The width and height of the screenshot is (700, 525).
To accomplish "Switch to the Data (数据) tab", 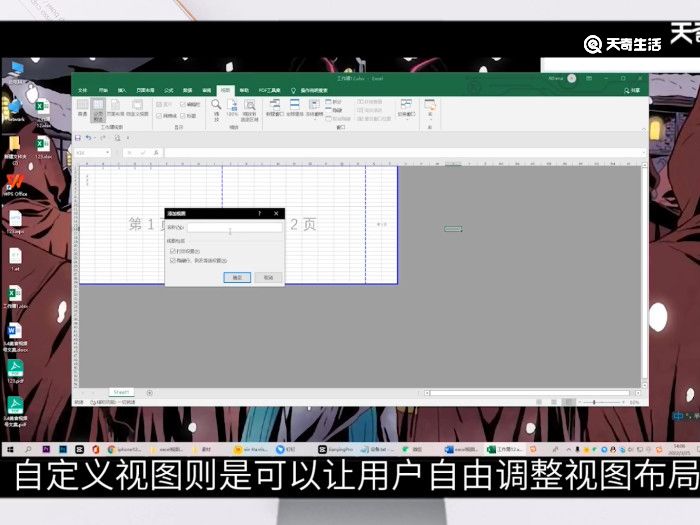I will 188,91.
